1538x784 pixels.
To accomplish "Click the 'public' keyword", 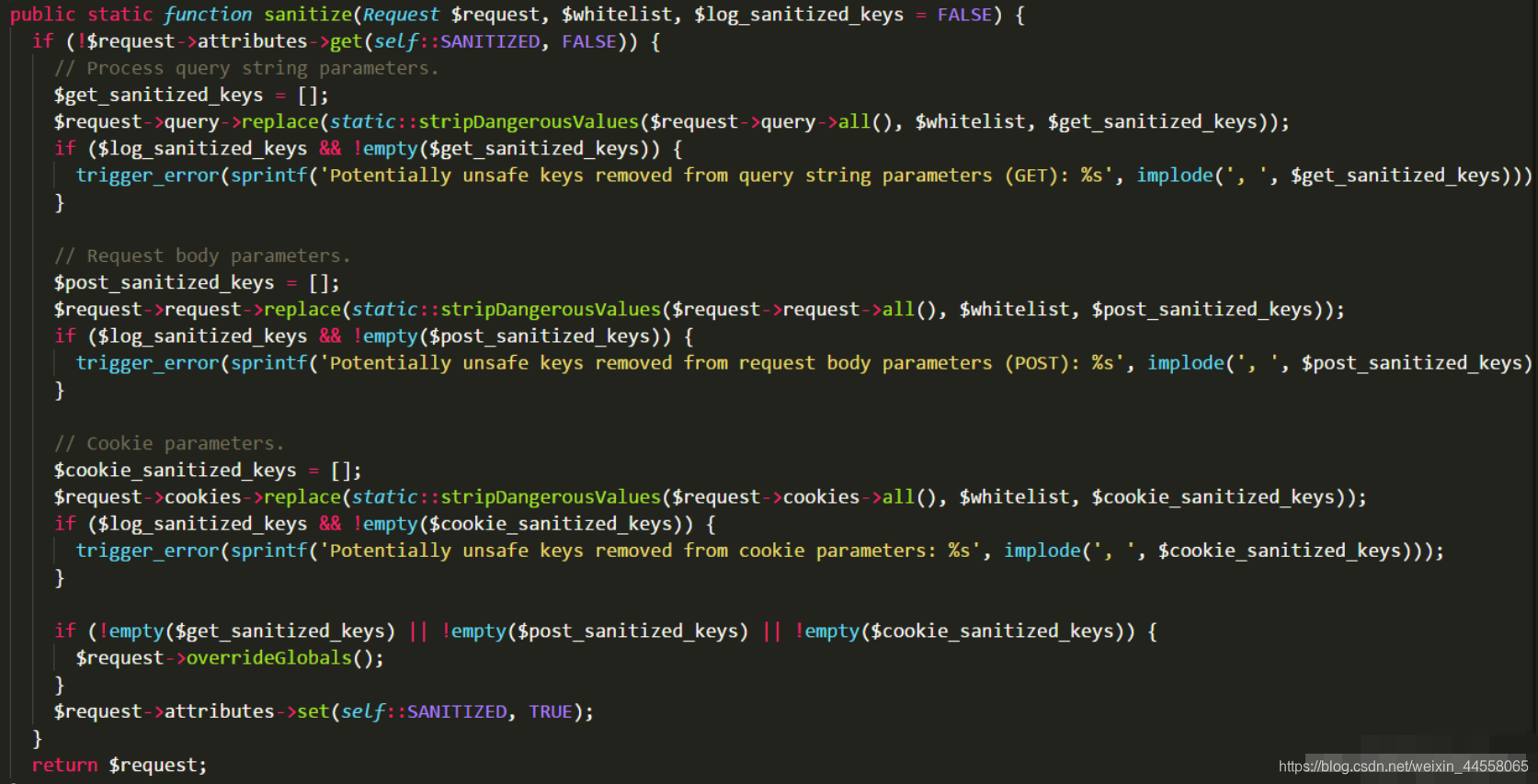I will [x=42, y=15].
